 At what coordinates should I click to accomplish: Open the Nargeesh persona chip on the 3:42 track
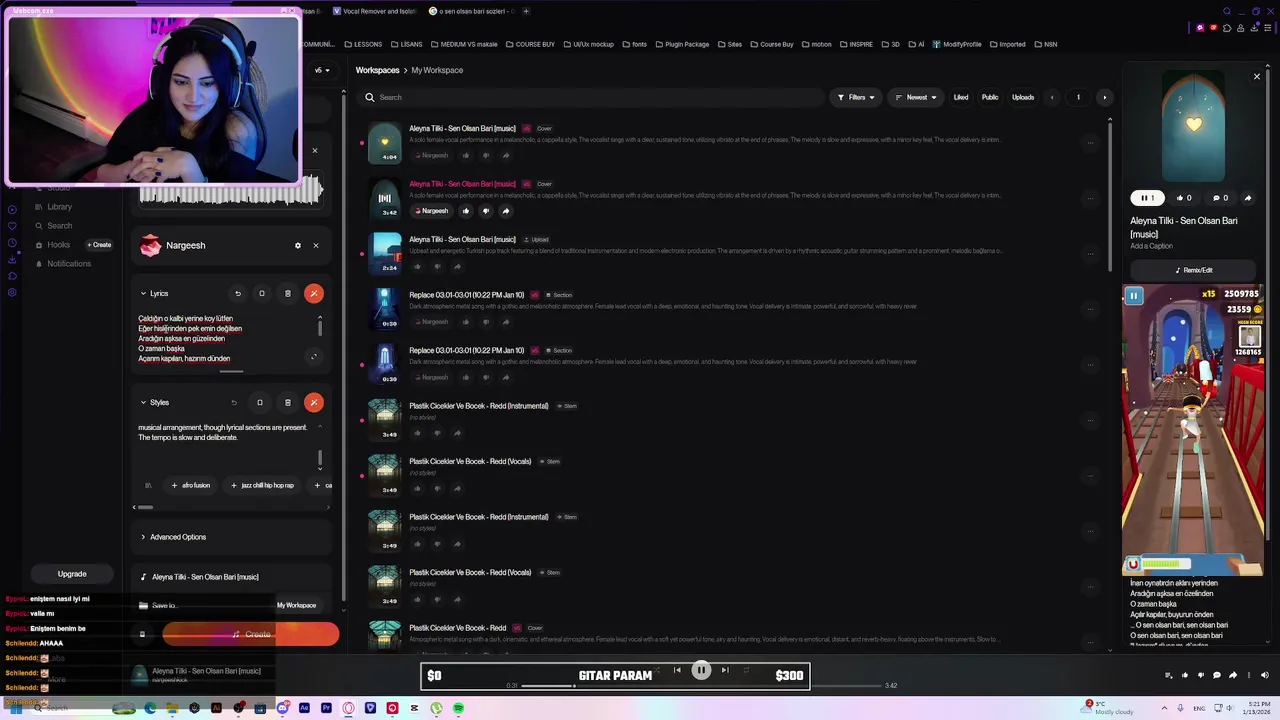click(x=431, y=211)
